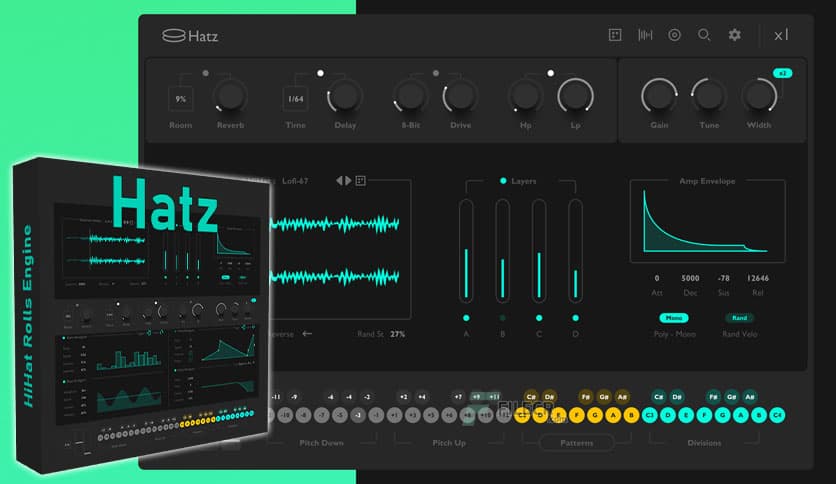Click the -9 pitch down key
Image resolution: width=836 pixels, height=484 pixels.
(294, 397)
